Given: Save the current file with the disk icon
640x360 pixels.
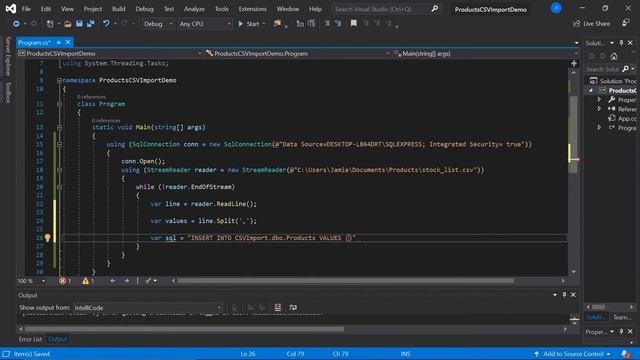Looking at the screenshot, I should click(x=79, y=24).
